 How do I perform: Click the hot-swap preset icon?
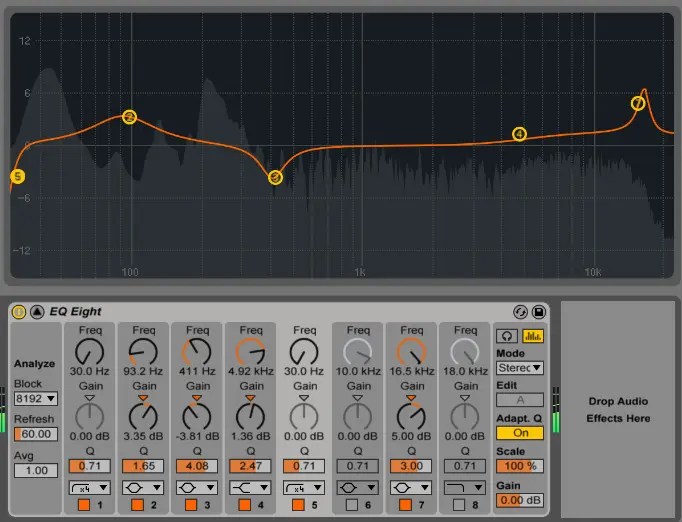pyautogui.click(x=521, y=312)
